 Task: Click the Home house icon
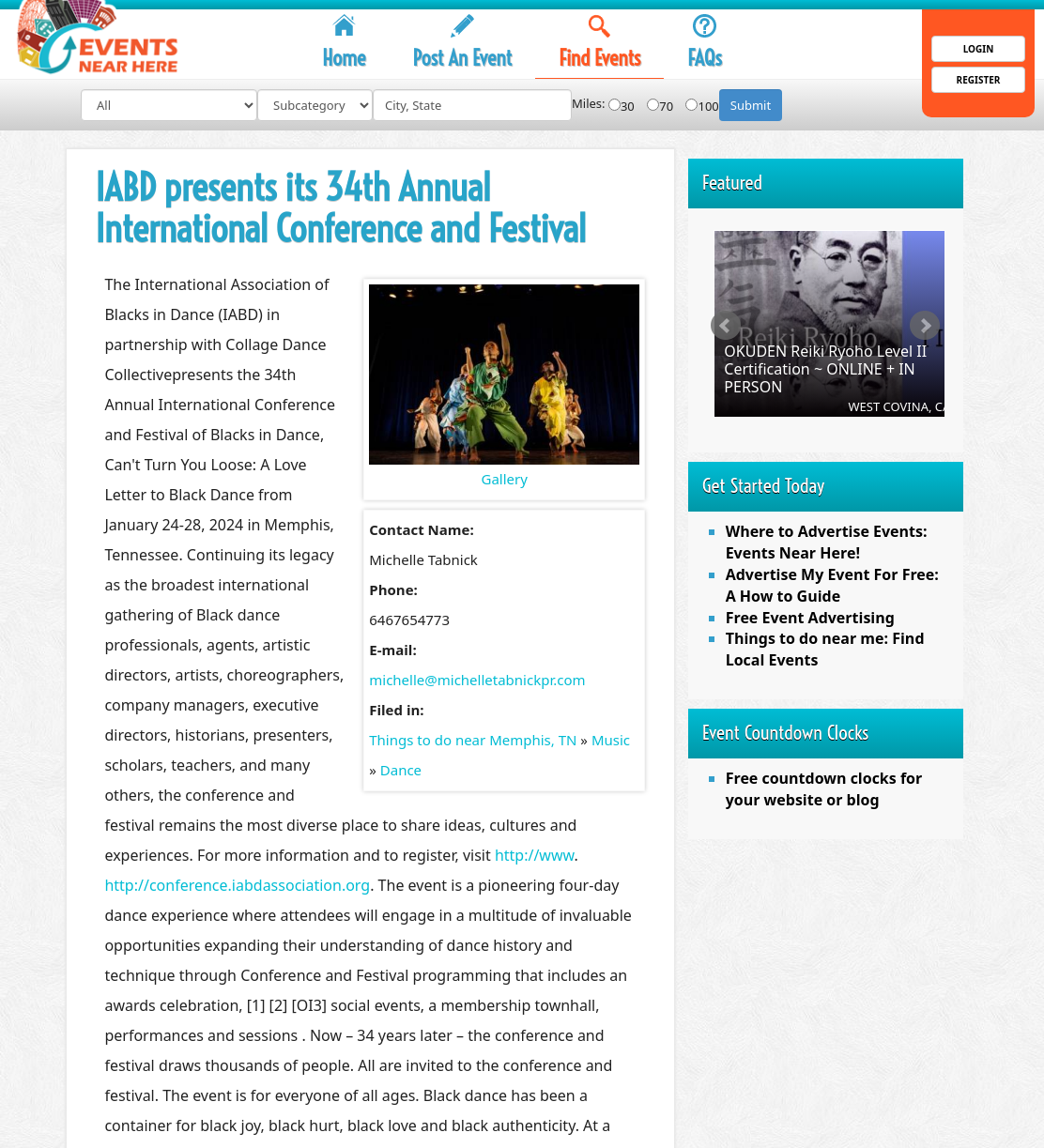[344, 25]
